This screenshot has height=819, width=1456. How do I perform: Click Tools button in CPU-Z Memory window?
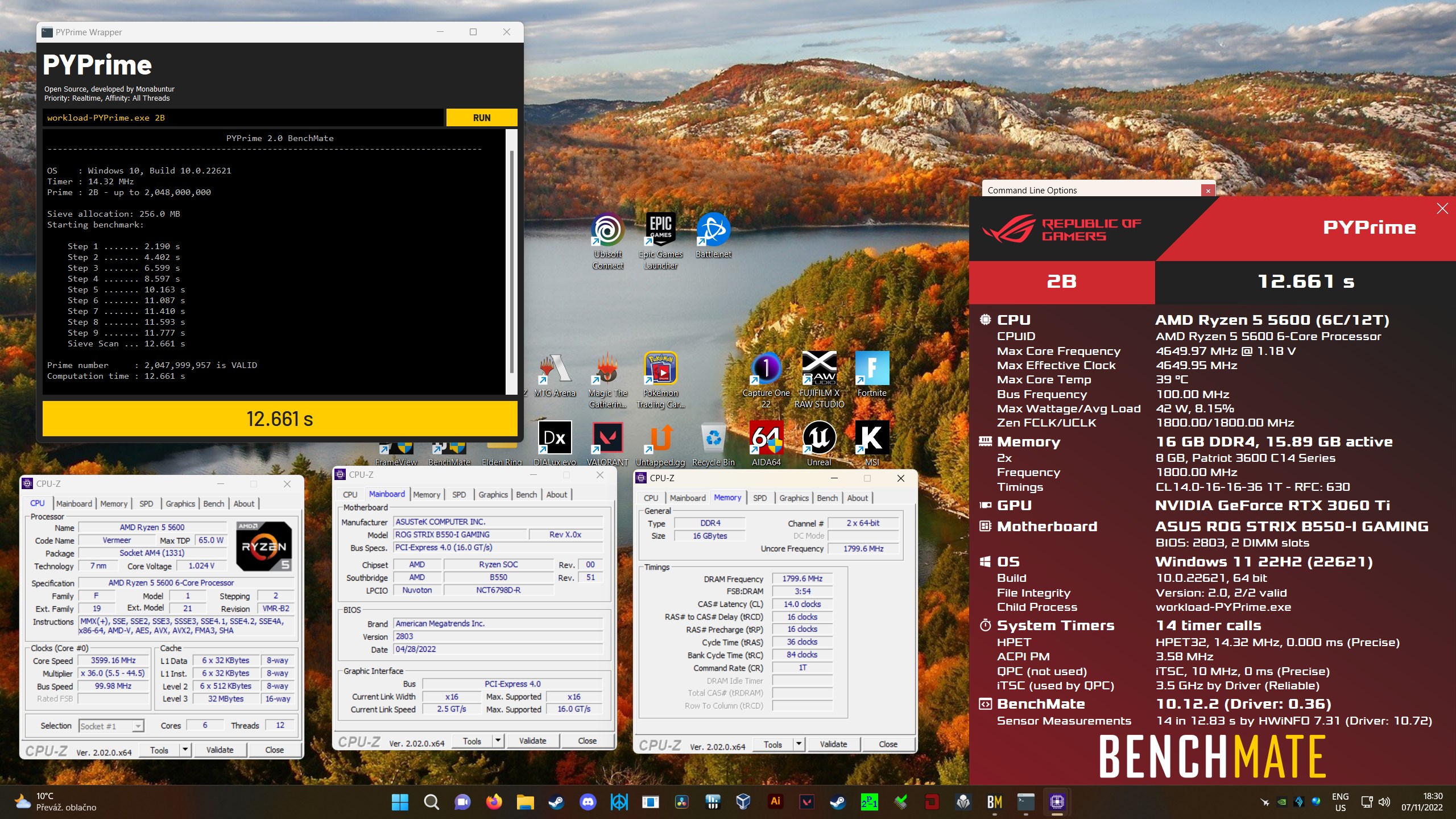773,744
